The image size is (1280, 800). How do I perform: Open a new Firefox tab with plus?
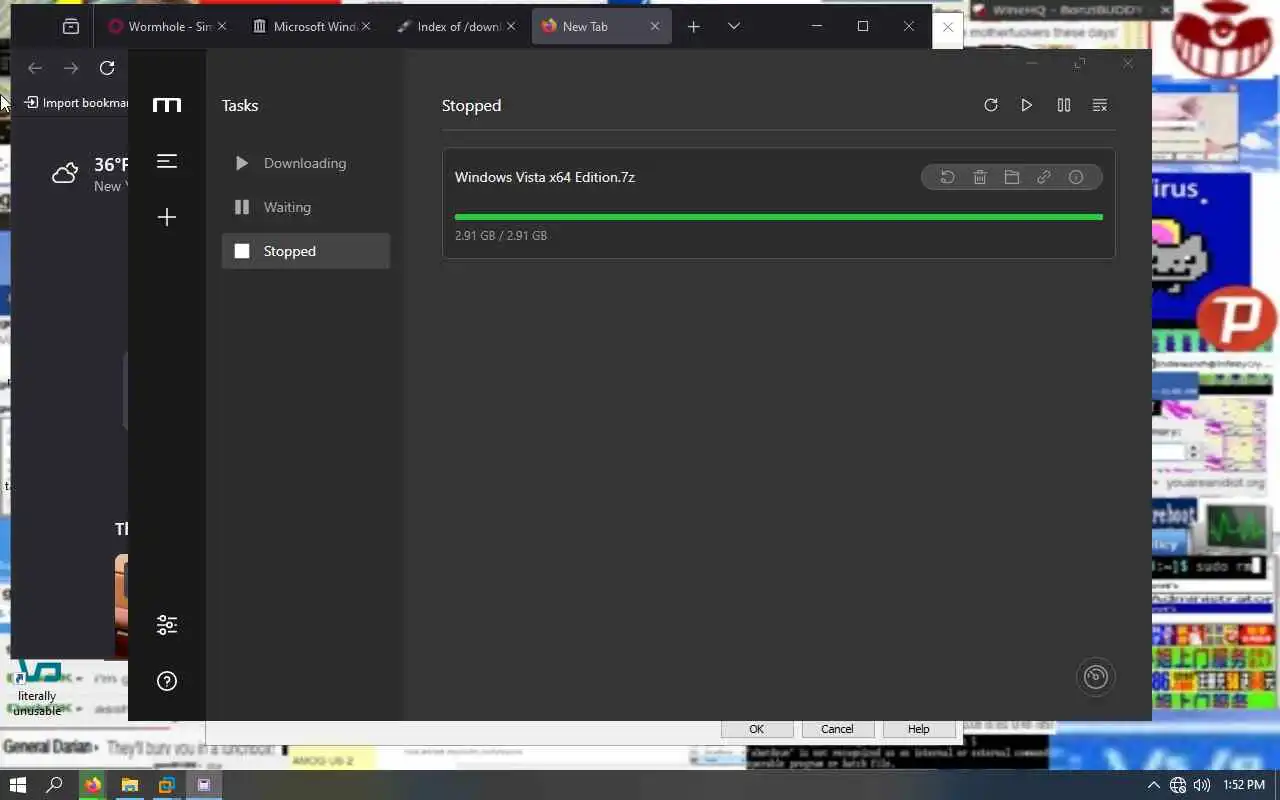(x=694, y=26)
